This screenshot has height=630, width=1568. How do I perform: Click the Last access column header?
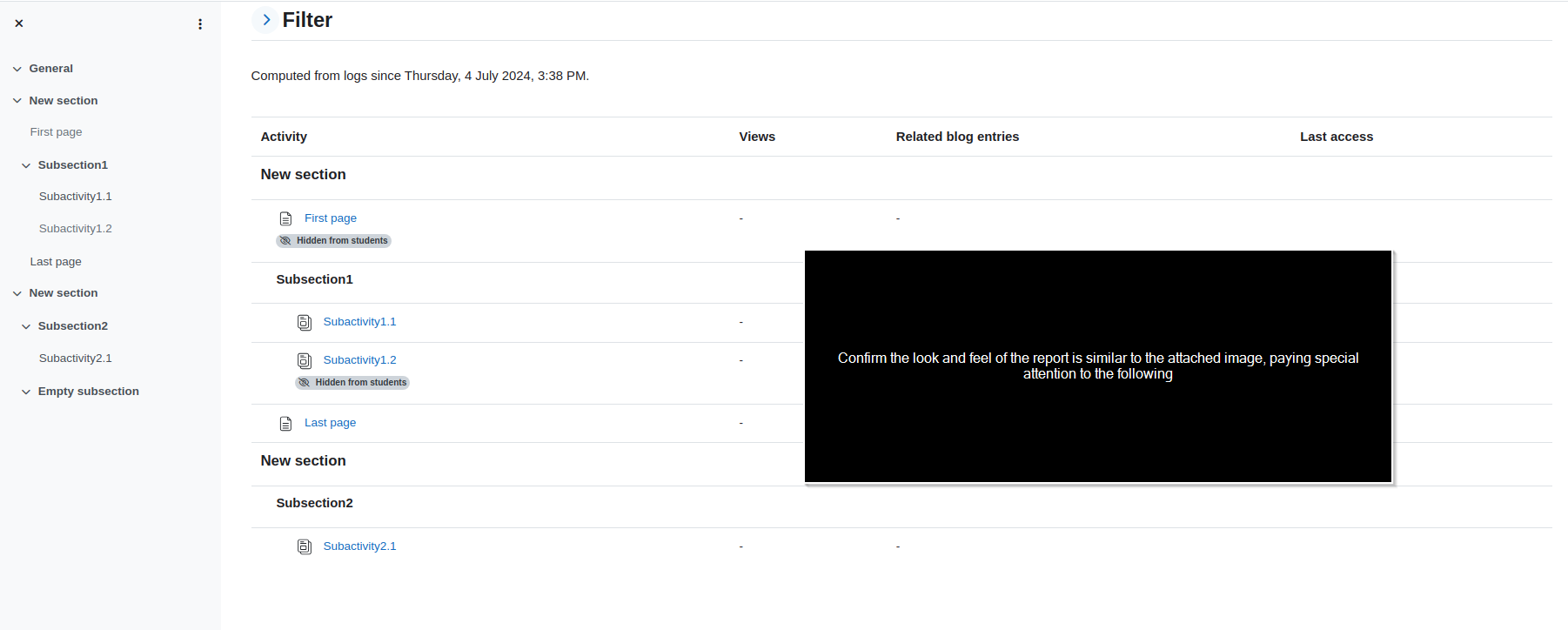(1337, 137)
